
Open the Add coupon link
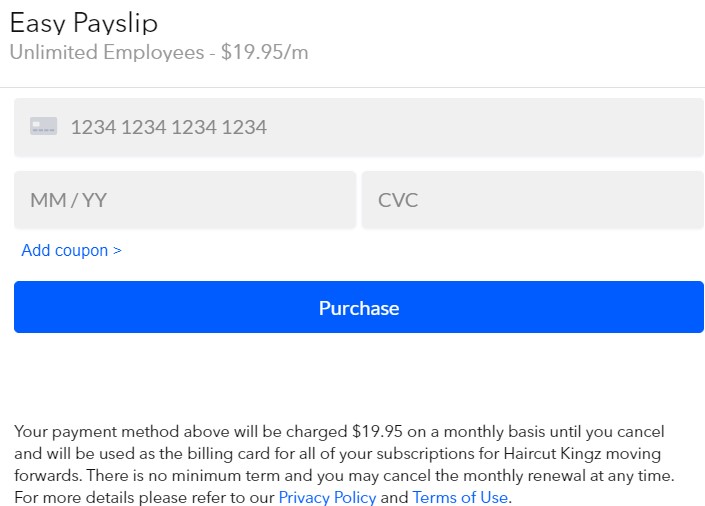click(x=71, y=250)
